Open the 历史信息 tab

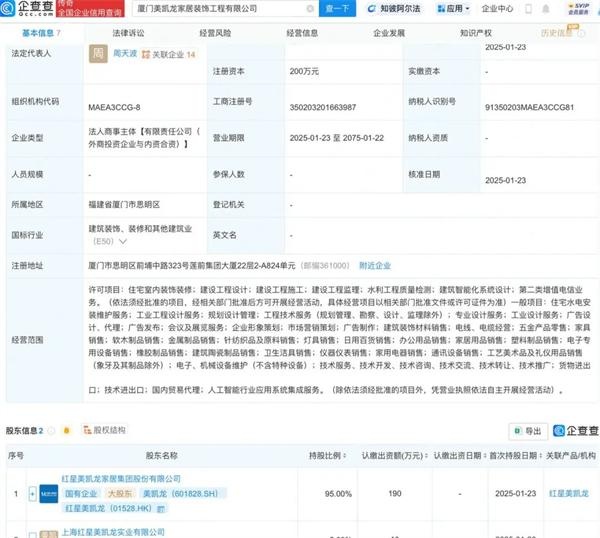pos(557,33)
